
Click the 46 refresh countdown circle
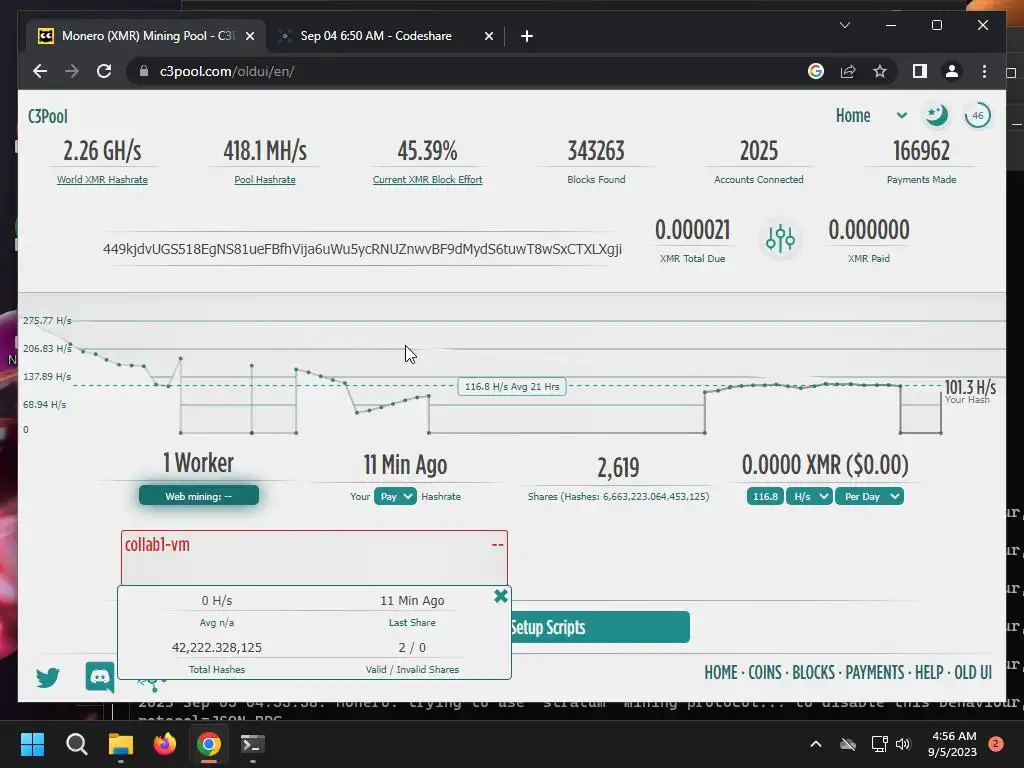tap(978, 116)
